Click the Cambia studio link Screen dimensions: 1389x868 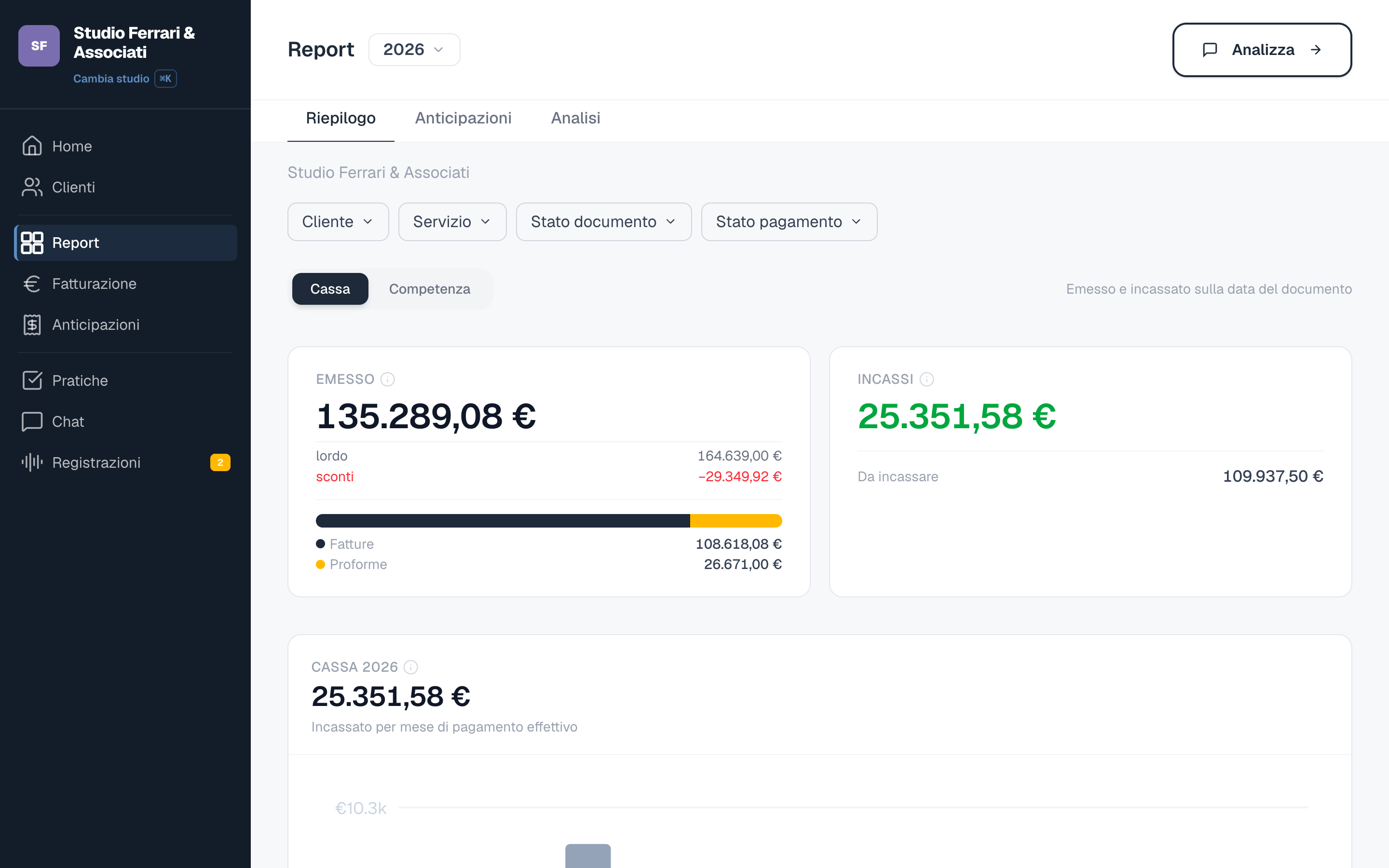point(111,79)
